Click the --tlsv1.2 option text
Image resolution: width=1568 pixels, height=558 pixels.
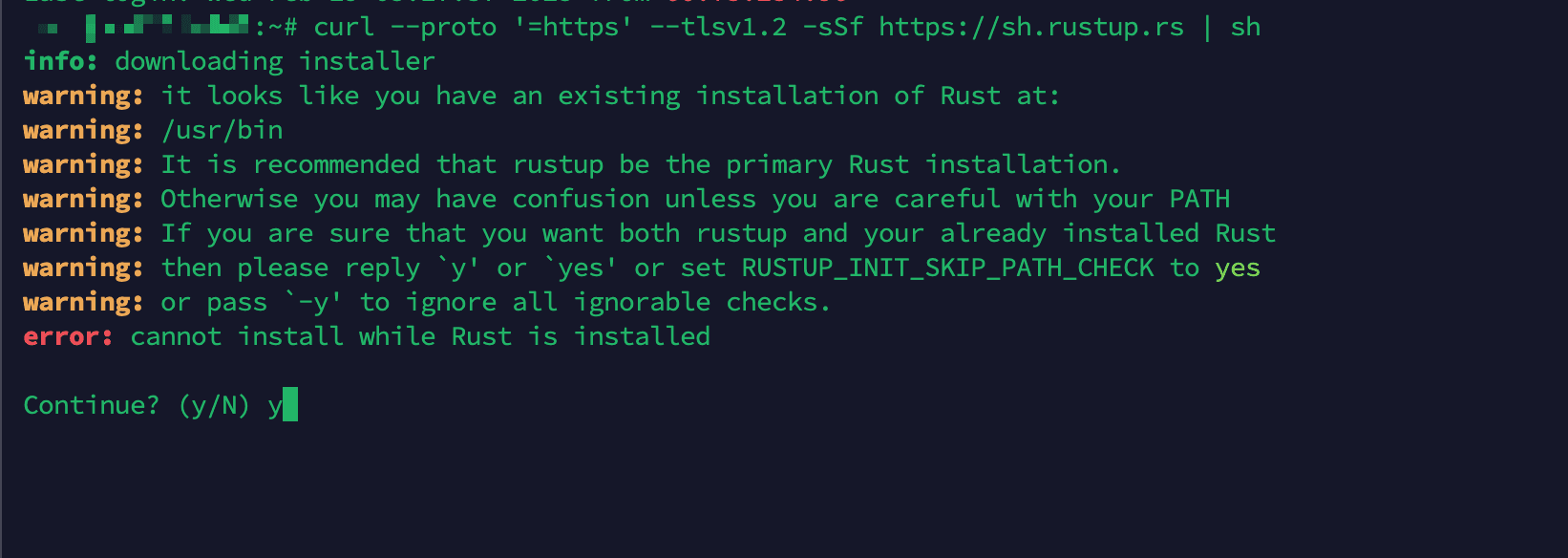(718, 27)
